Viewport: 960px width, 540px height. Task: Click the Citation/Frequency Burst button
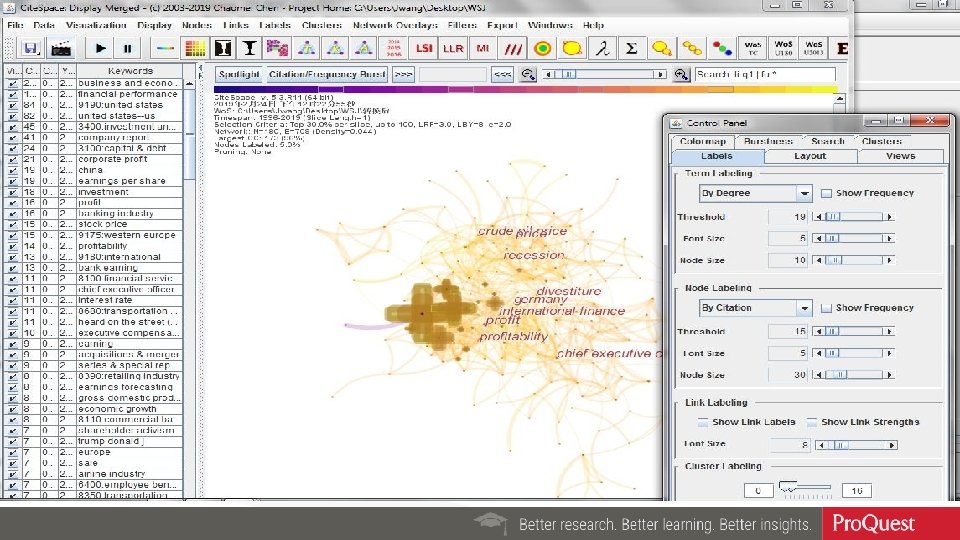pos(327,75)
